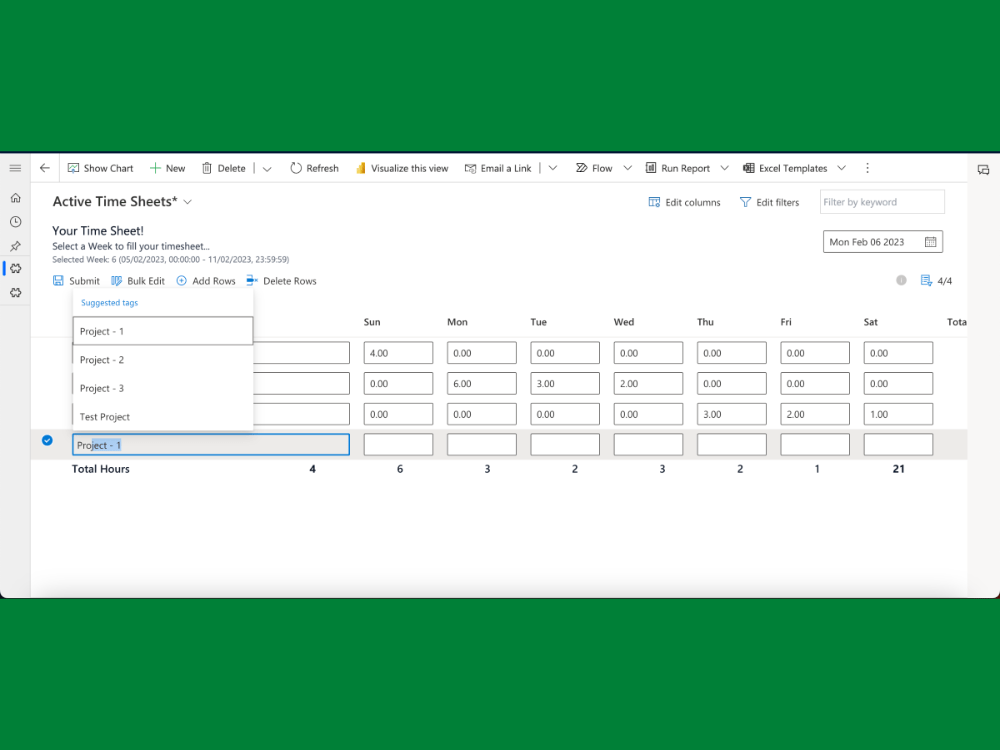Click the Bulk Edit button
The image size is (1000, 750).
(x=138, y=281)
